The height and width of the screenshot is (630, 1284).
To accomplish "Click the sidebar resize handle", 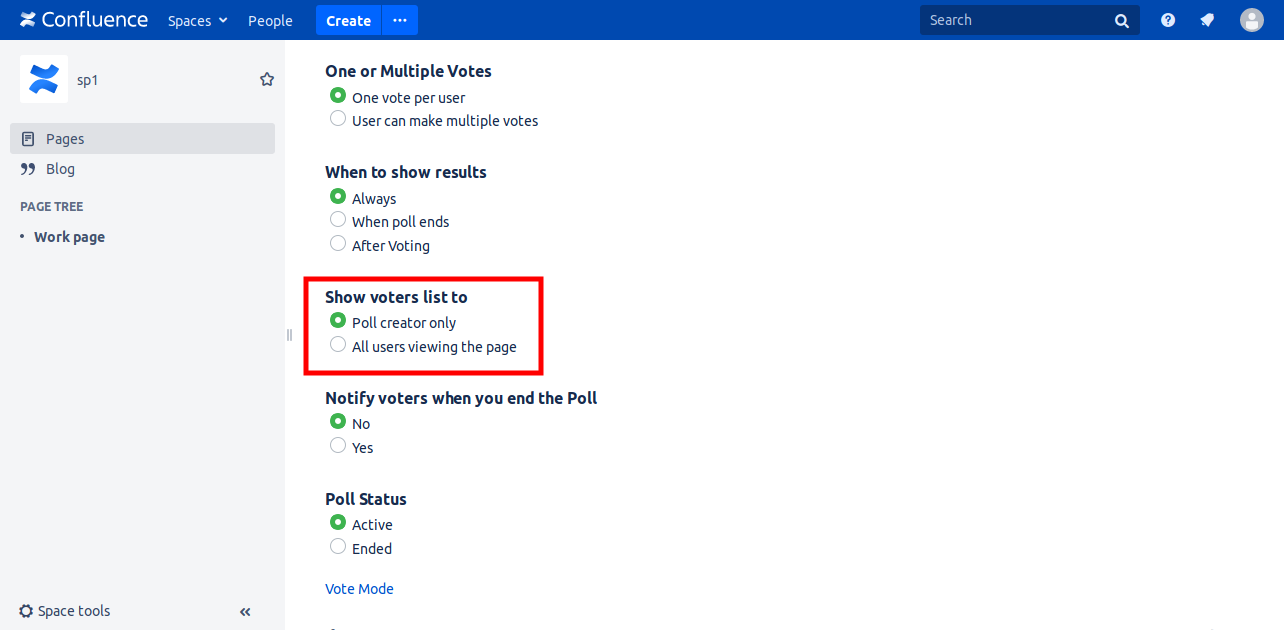I will click(289, 335).
